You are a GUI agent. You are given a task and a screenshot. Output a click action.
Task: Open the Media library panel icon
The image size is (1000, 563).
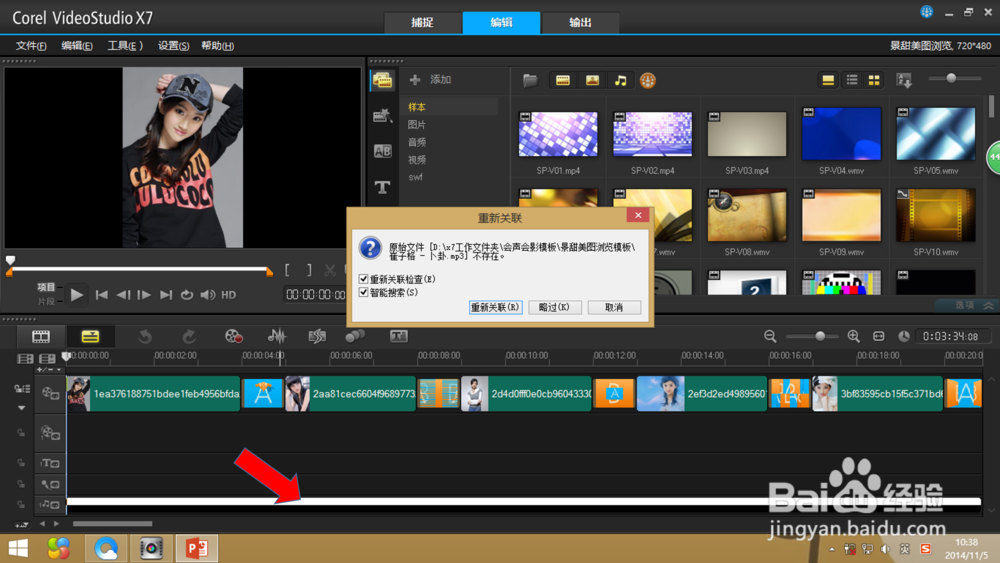pos(383,80)
